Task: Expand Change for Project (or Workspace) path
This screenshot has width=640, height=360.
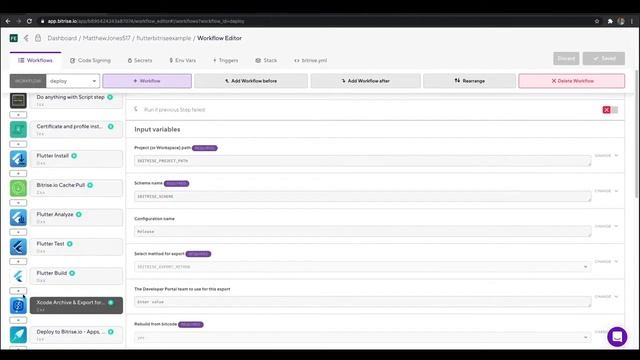Action: [606, 156]
